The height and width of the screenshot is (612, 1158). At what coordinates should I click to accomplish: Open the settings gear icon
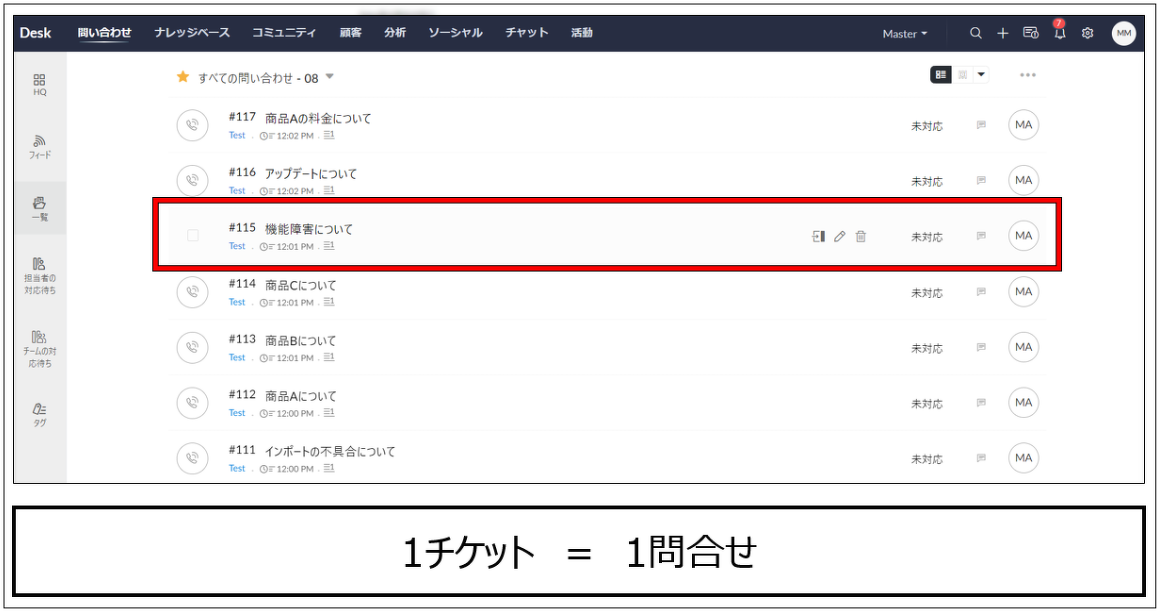tap(1087, 33)
